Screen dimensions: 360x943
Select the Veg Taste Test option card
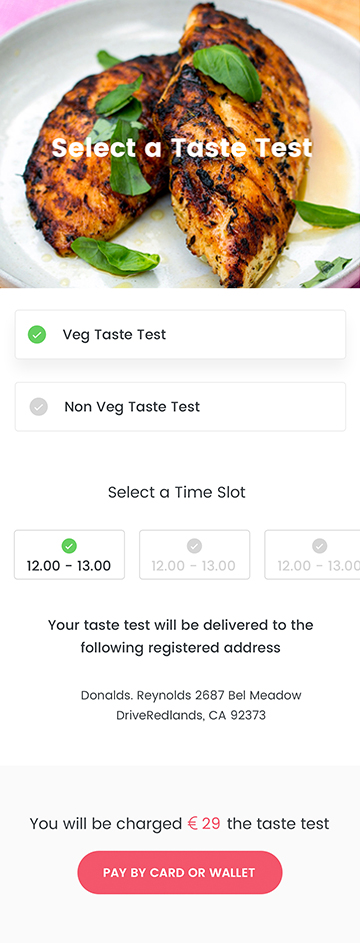point(180,334)
